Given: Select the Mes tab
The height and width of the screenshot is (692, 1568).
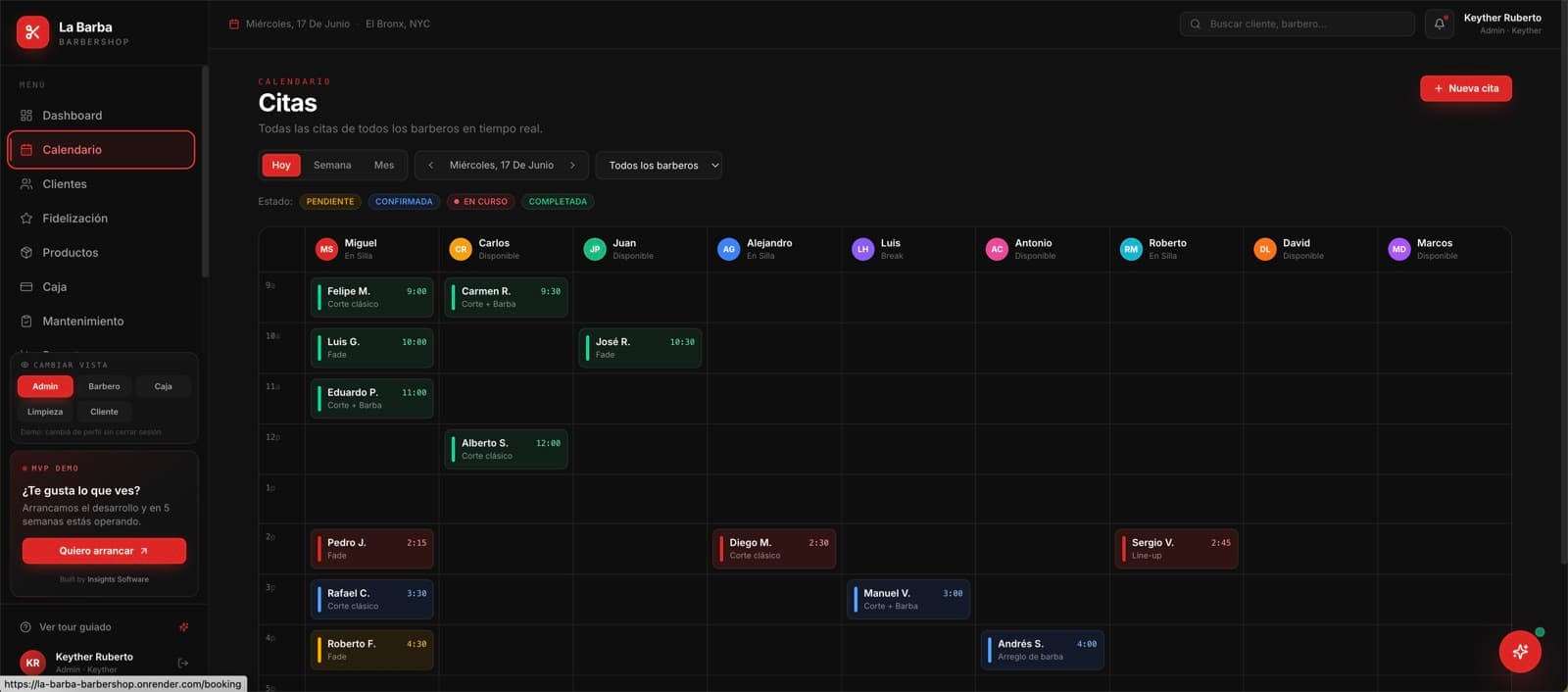Looking at the screenshot, I should tap(384, 166).
